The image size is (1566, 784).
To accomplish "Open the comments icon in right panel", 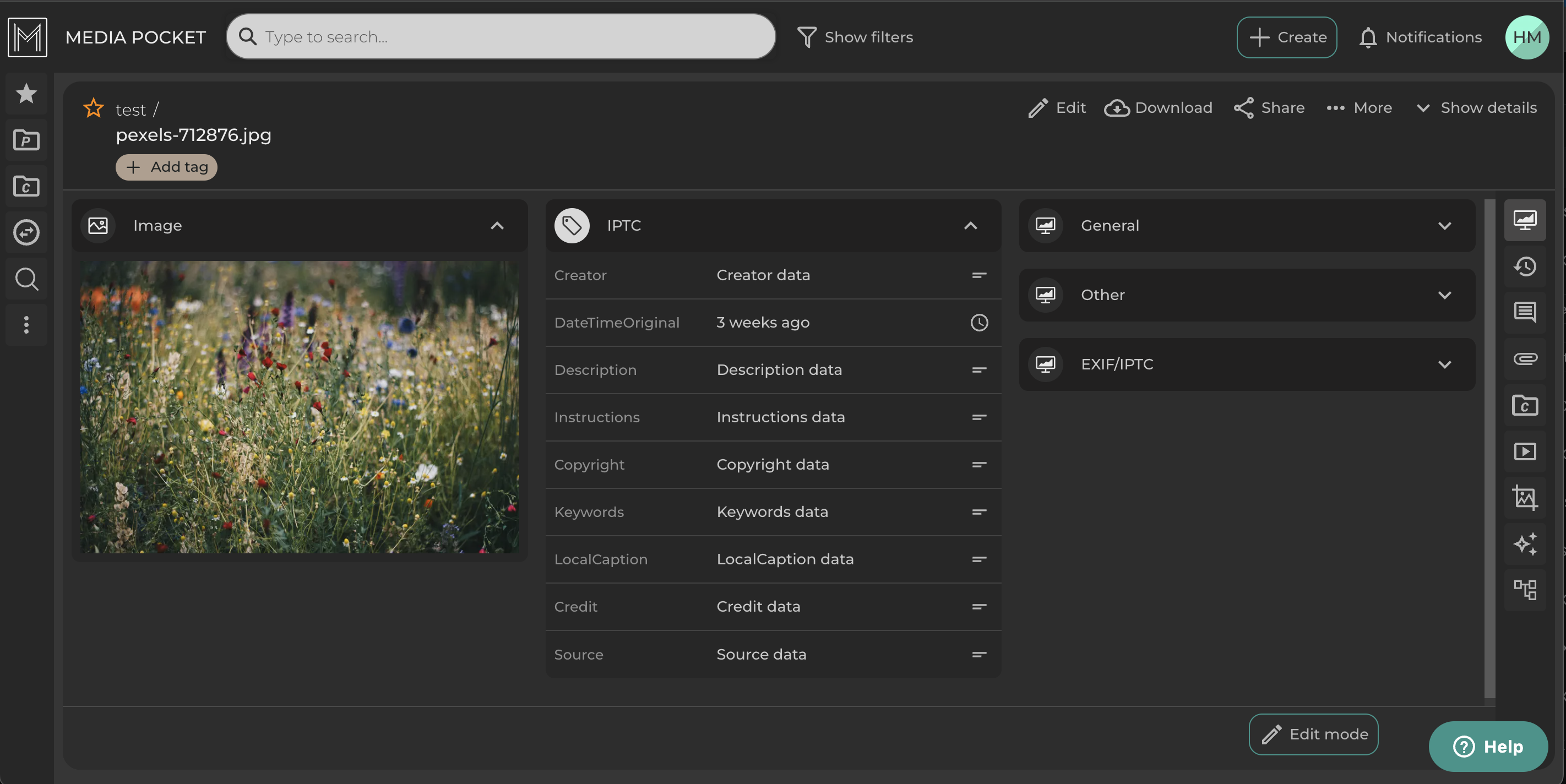I will coord(1525,312).
